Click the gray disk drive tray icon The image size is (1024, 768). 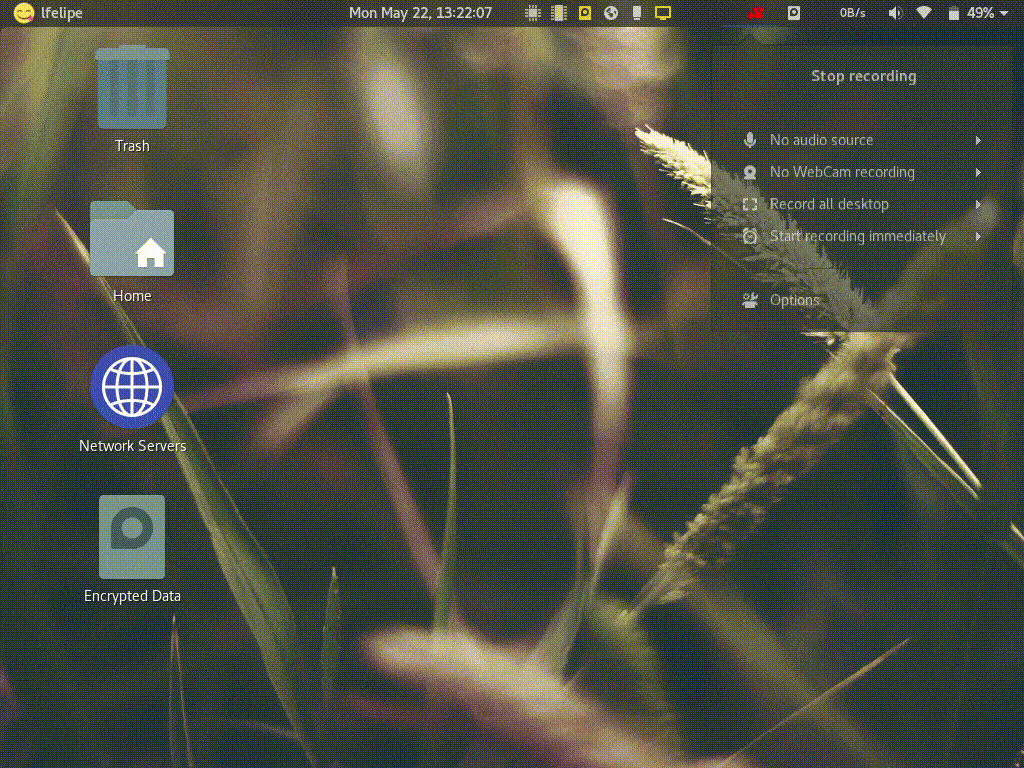click(x=793, y=12)
